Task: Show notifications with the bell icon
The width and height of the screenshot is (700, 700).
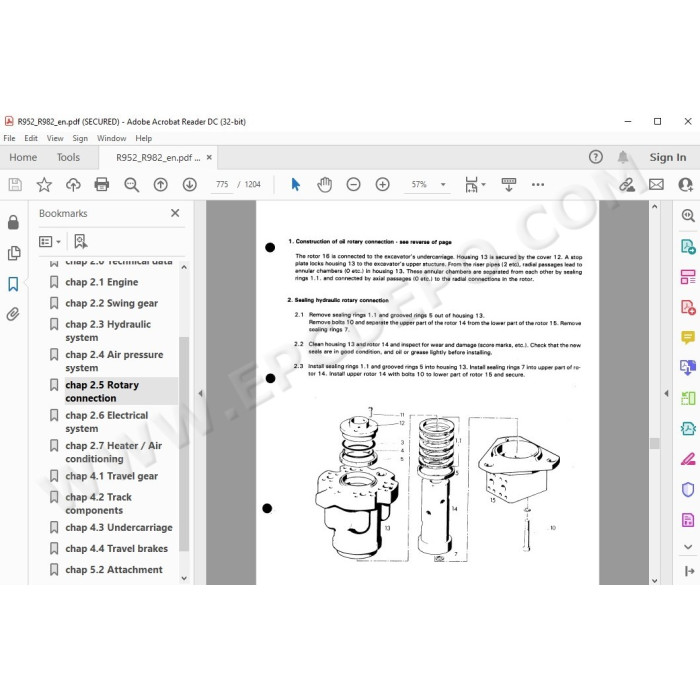Action: (623, 157)
